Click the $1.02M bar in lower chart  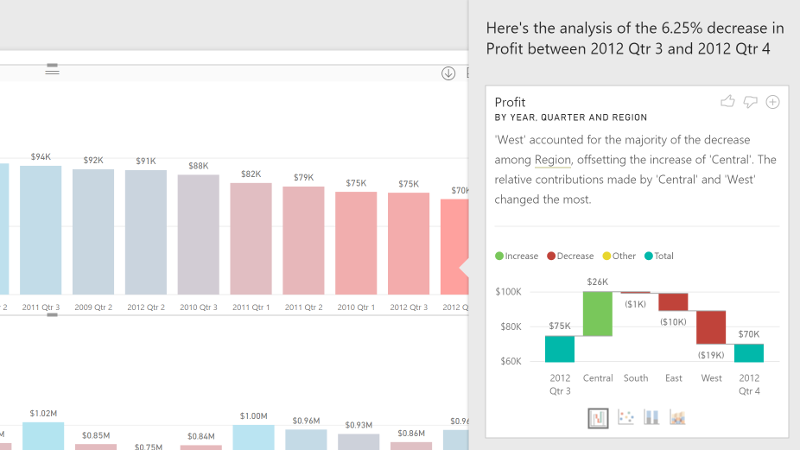tap(41, 435)
